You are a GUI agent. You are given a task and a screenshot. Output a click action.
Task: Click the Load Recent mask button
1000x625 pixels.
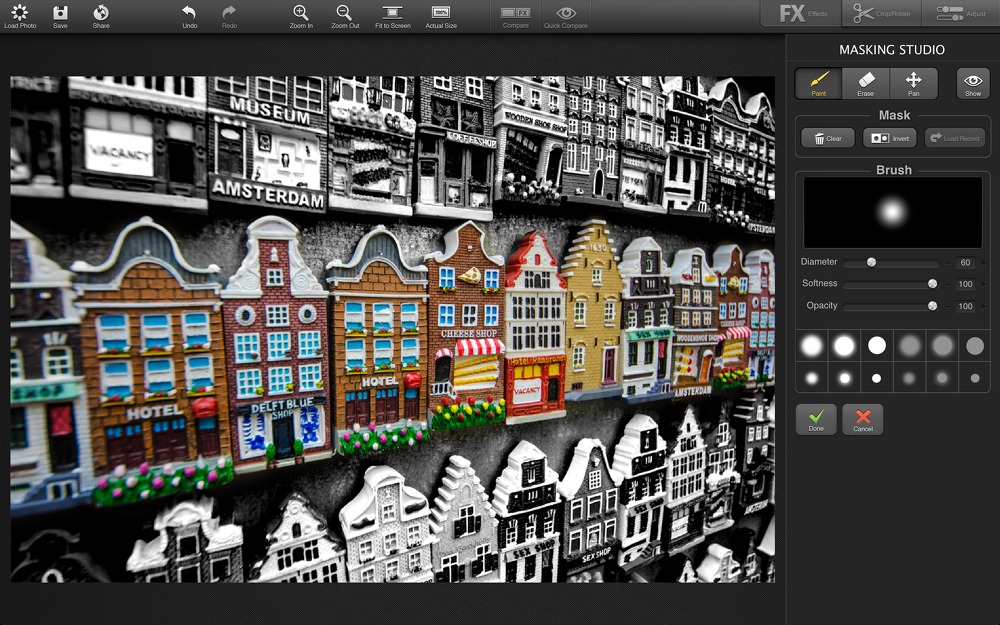click(955, 138)
